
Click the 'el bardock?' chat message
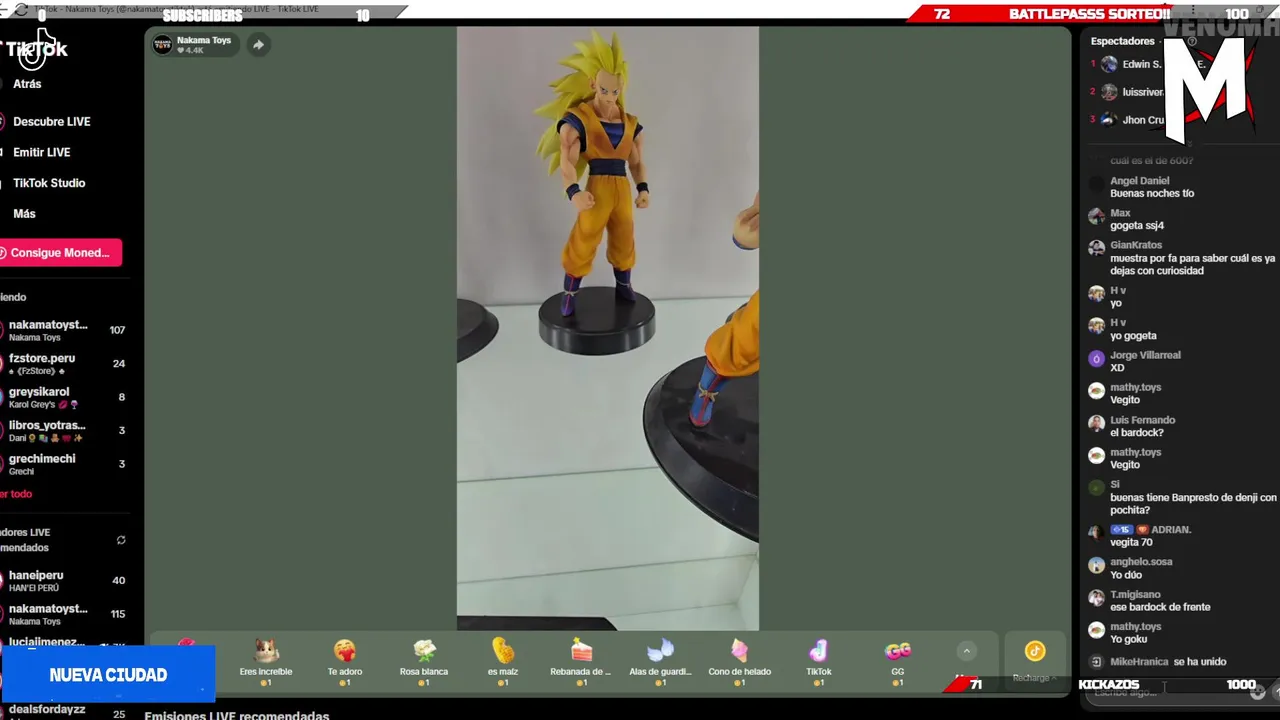[x=1137, y=433]
